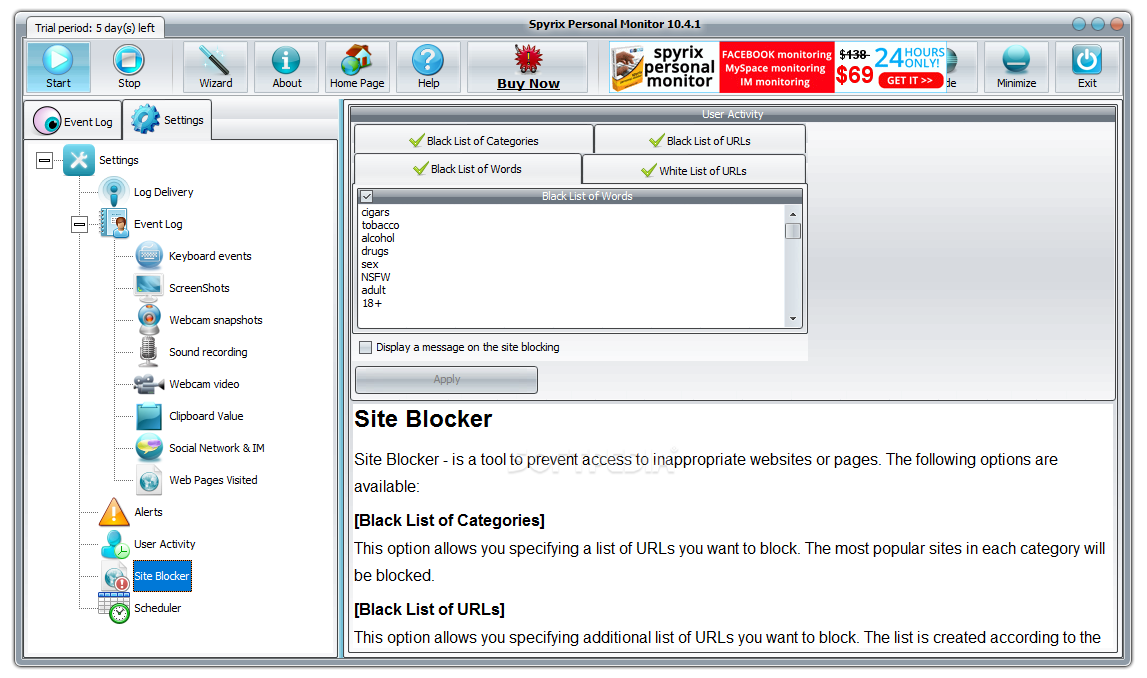The width and height of the screenshot is (1147, 678).
Task: Select the Scheduler tree item label
Action: pos(157,608)
